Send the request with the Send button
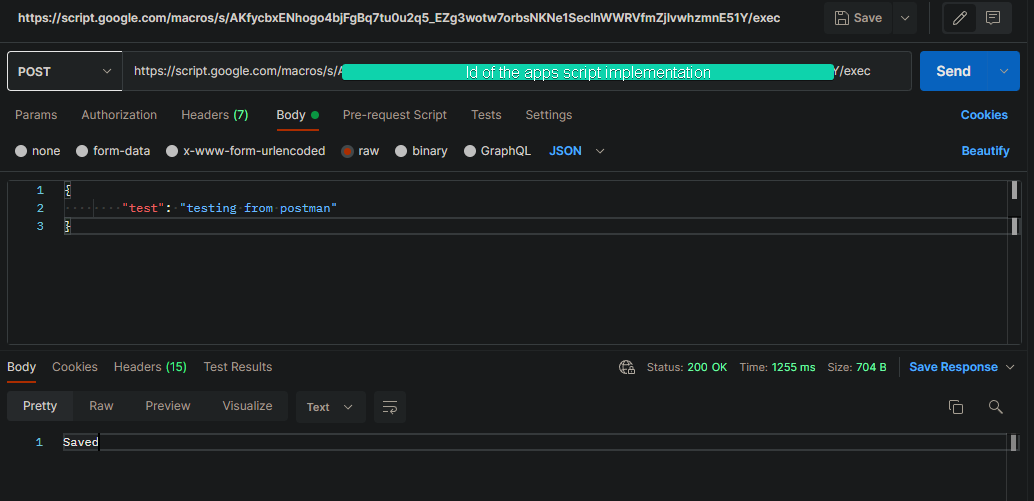This screenshot has width=1034, height=501. [x=954, y=71]
